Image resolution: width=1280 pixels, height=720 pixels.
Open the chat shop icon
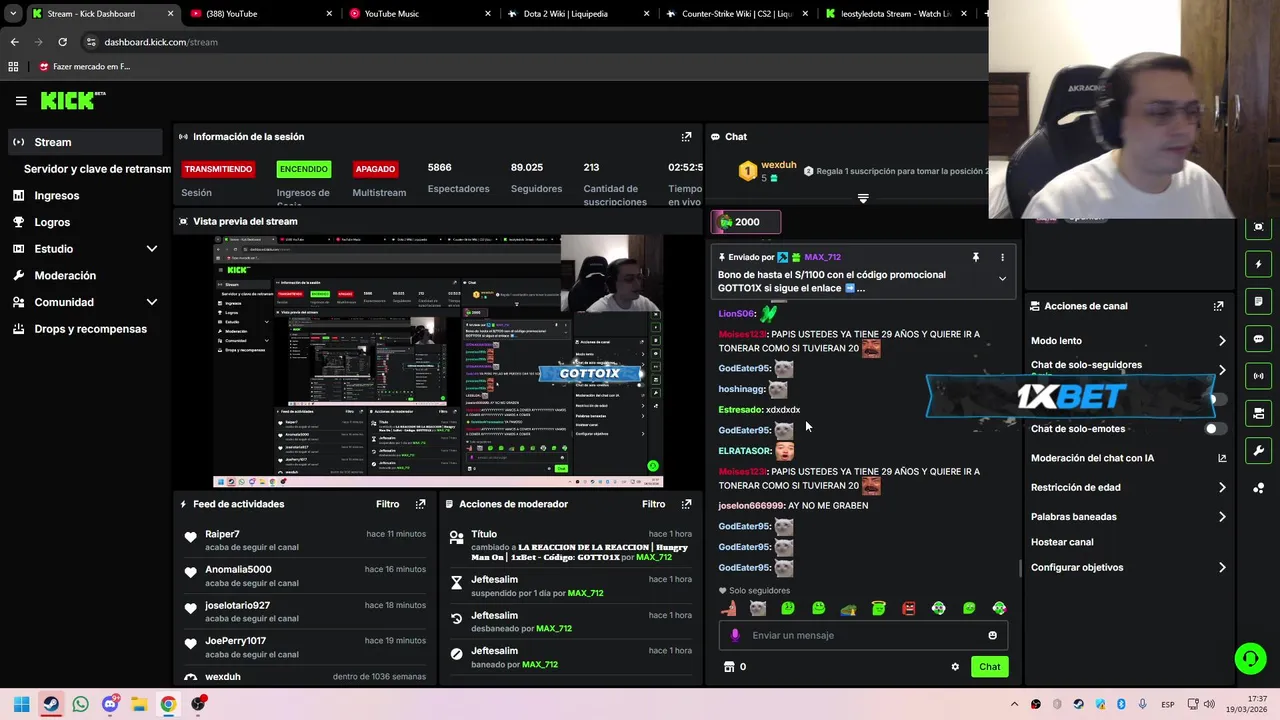coord(728,667)
